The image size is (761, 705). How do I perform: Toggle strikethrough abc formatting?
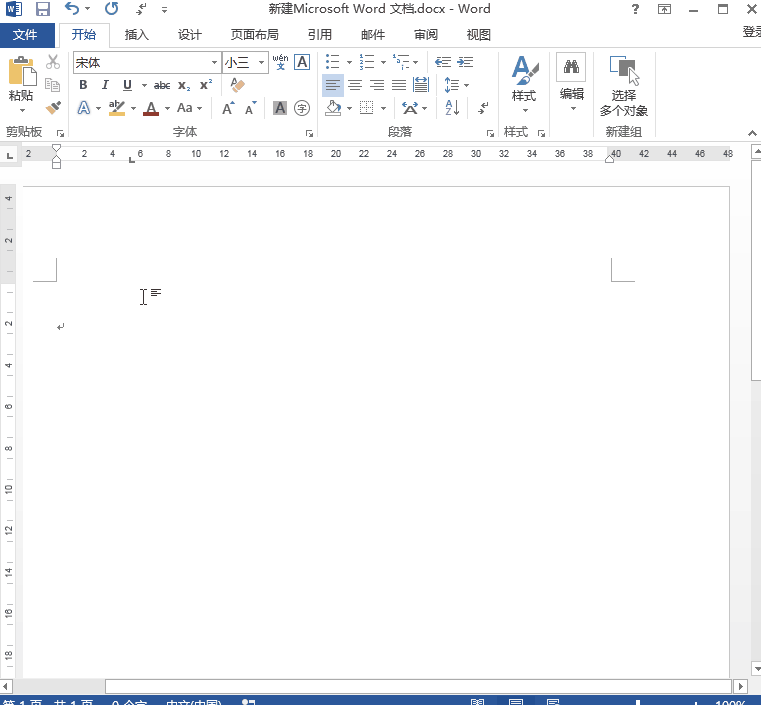tap(162, 85)
